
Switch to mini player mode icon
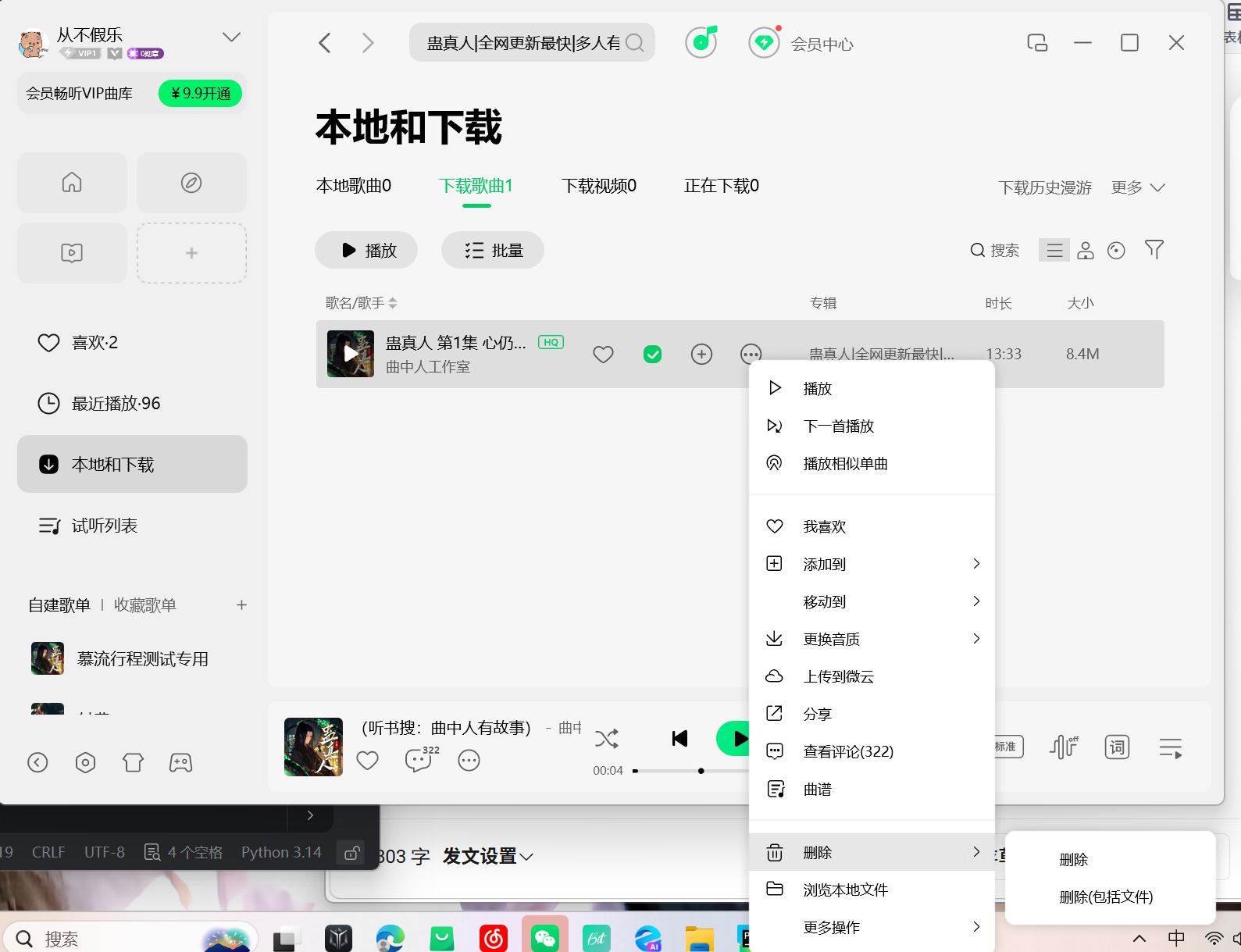(1037, 43)
